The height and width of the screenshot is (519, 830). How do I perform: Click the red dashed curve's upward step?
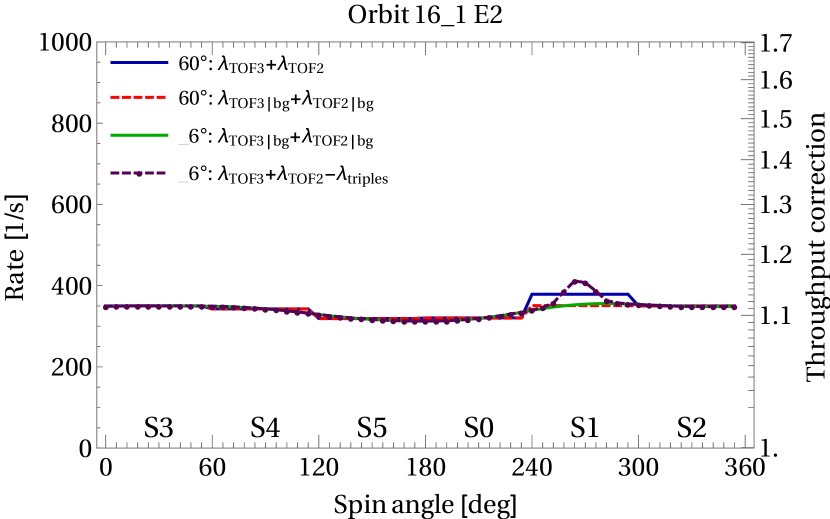(527, 311)
